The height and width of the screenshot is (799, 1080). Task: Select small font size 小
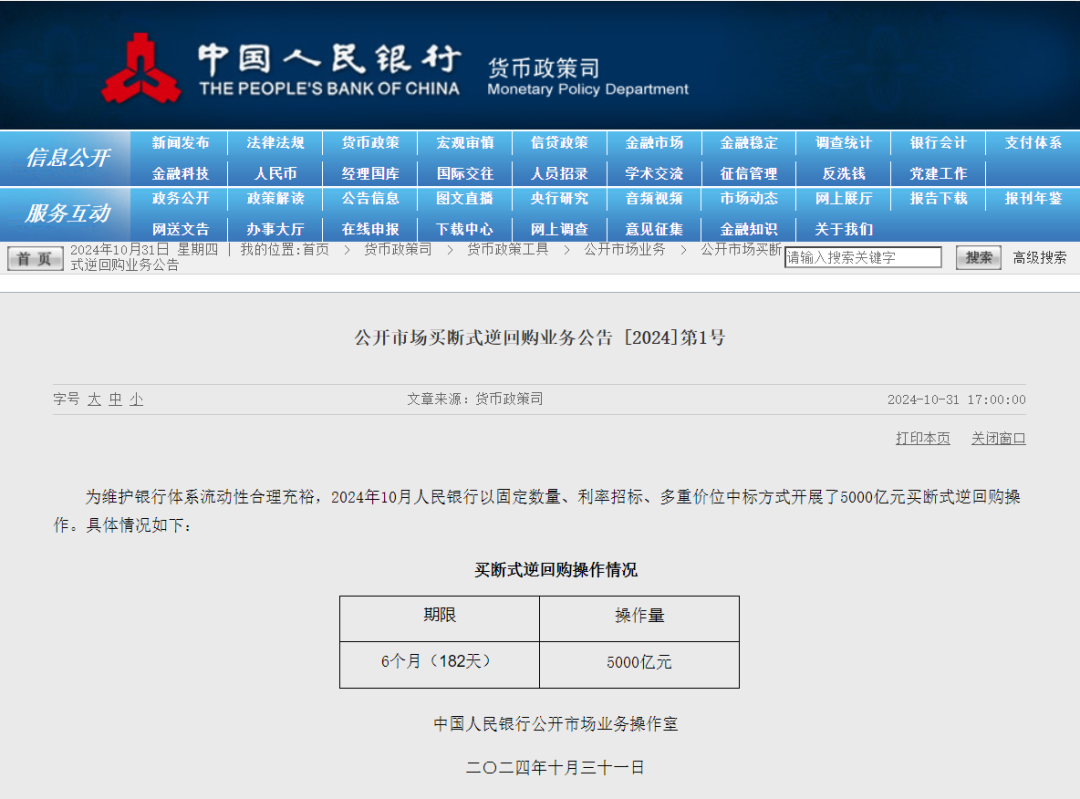pyautogui.click(x=136, y=399)
